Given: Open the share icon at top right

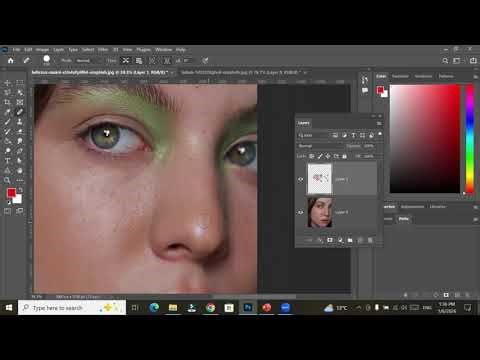Looking at the screenshot, I should tap(473, 61).
